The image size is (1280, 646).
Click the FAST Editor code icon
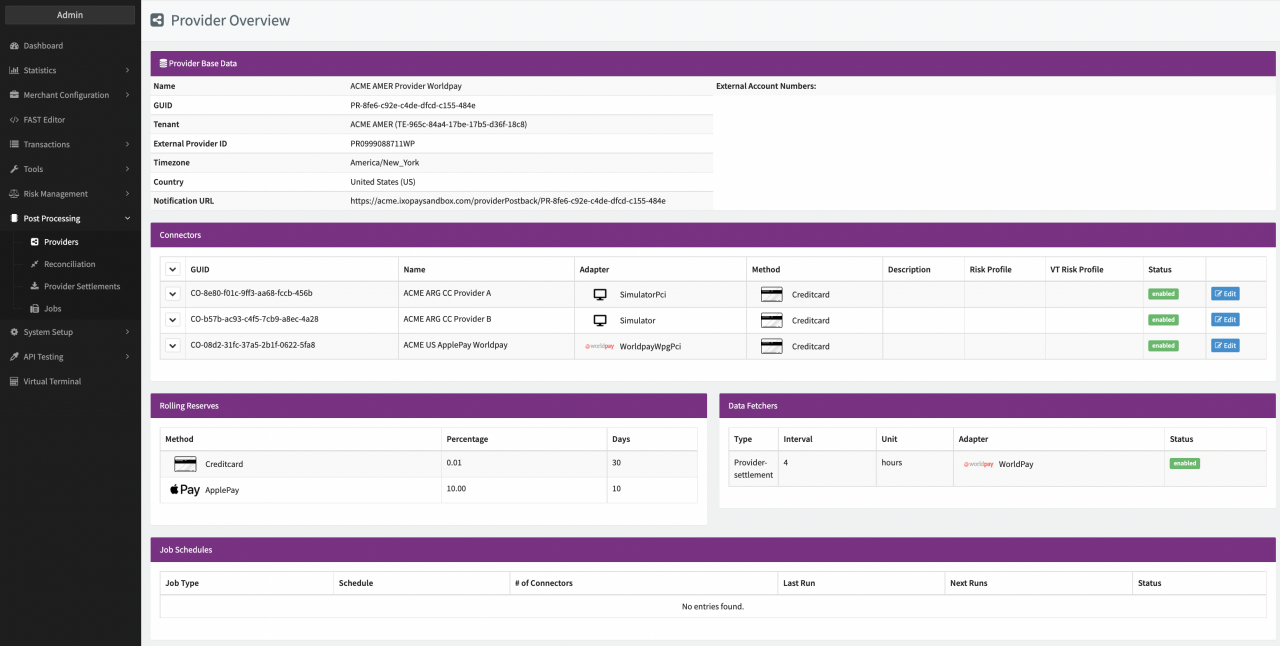pyautogui.click(x=14, y=120)
